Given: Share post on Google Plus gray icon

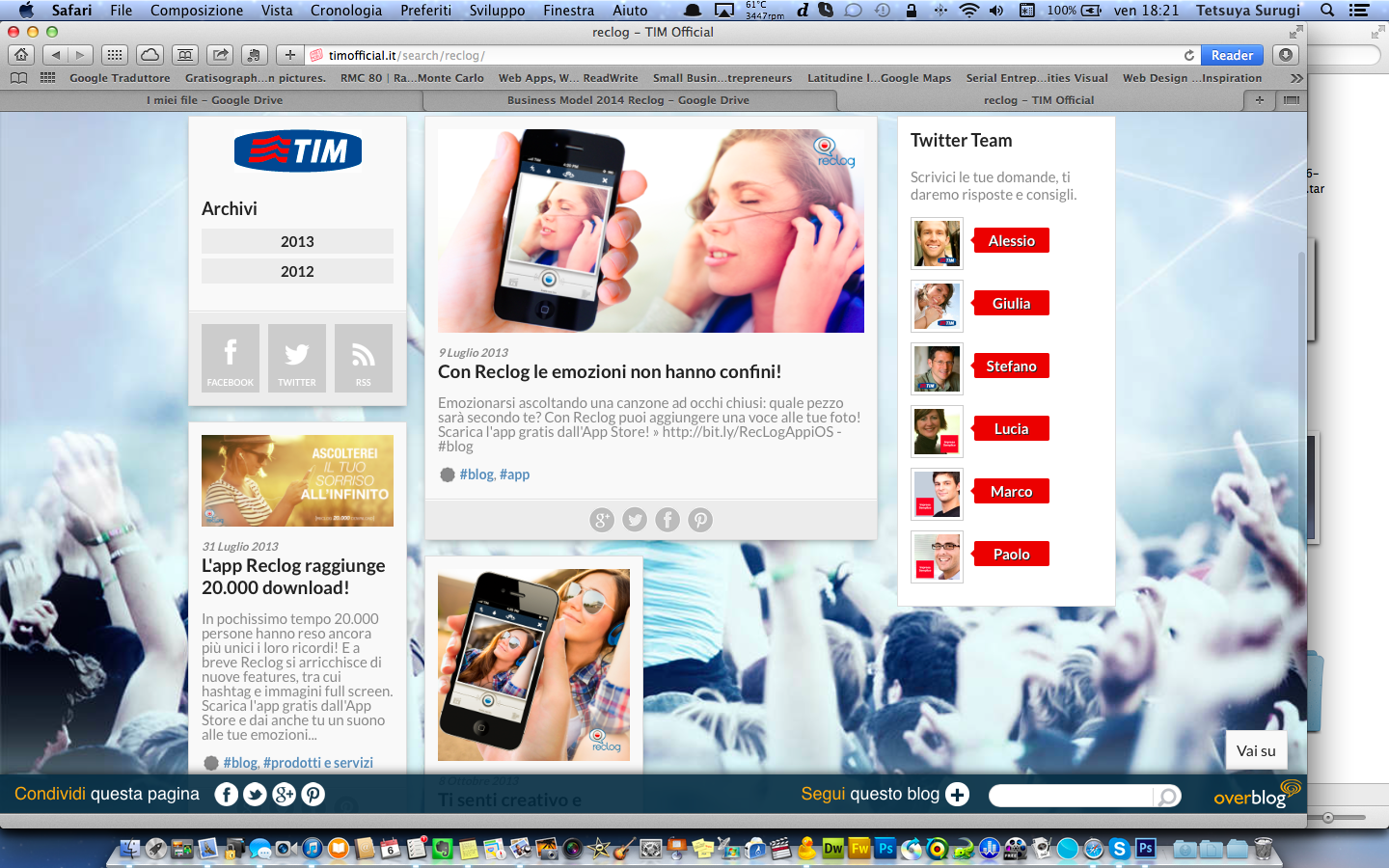Looking at the screenshot, I should [x=602, y=520].
